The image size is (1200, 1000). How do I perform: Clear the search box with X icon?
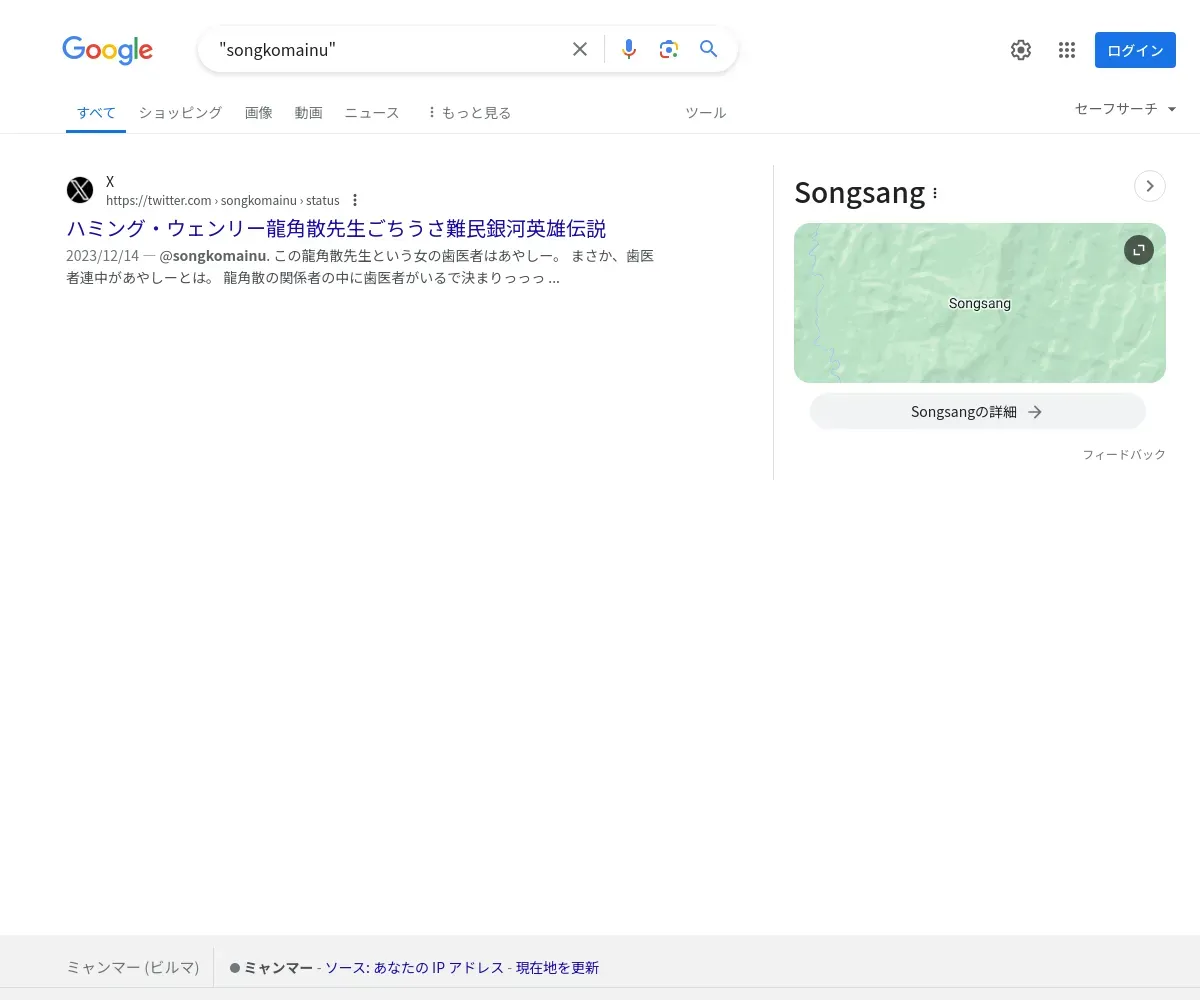pos(580,49)
